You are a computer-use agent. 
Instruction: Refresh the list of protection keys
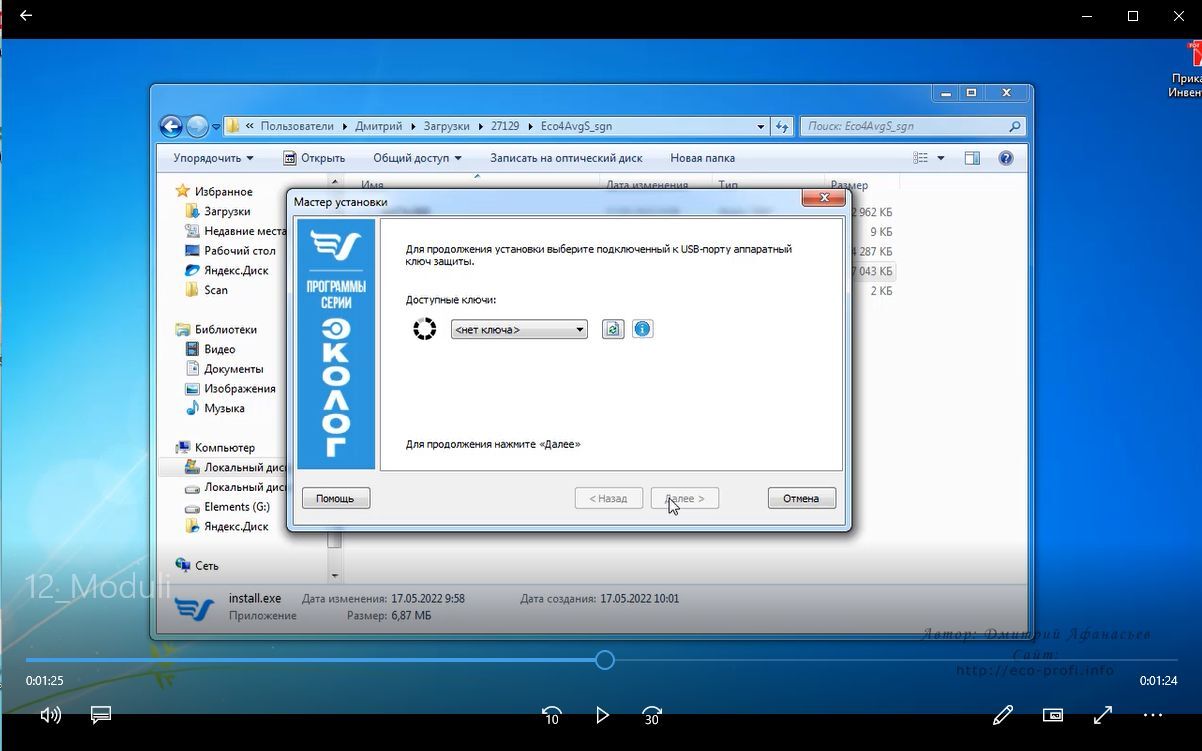[613, 329]
